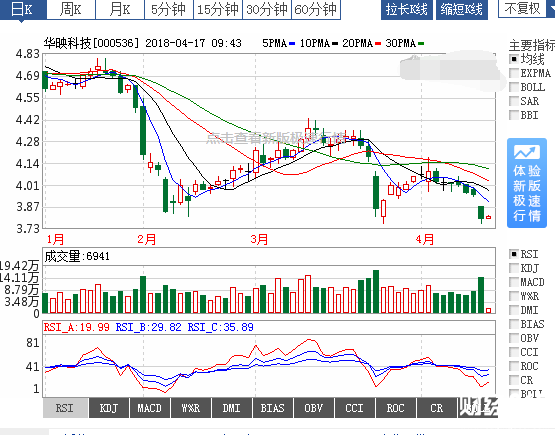
Task: Click the 2月 axis label
Action: (x=147, y=240)
